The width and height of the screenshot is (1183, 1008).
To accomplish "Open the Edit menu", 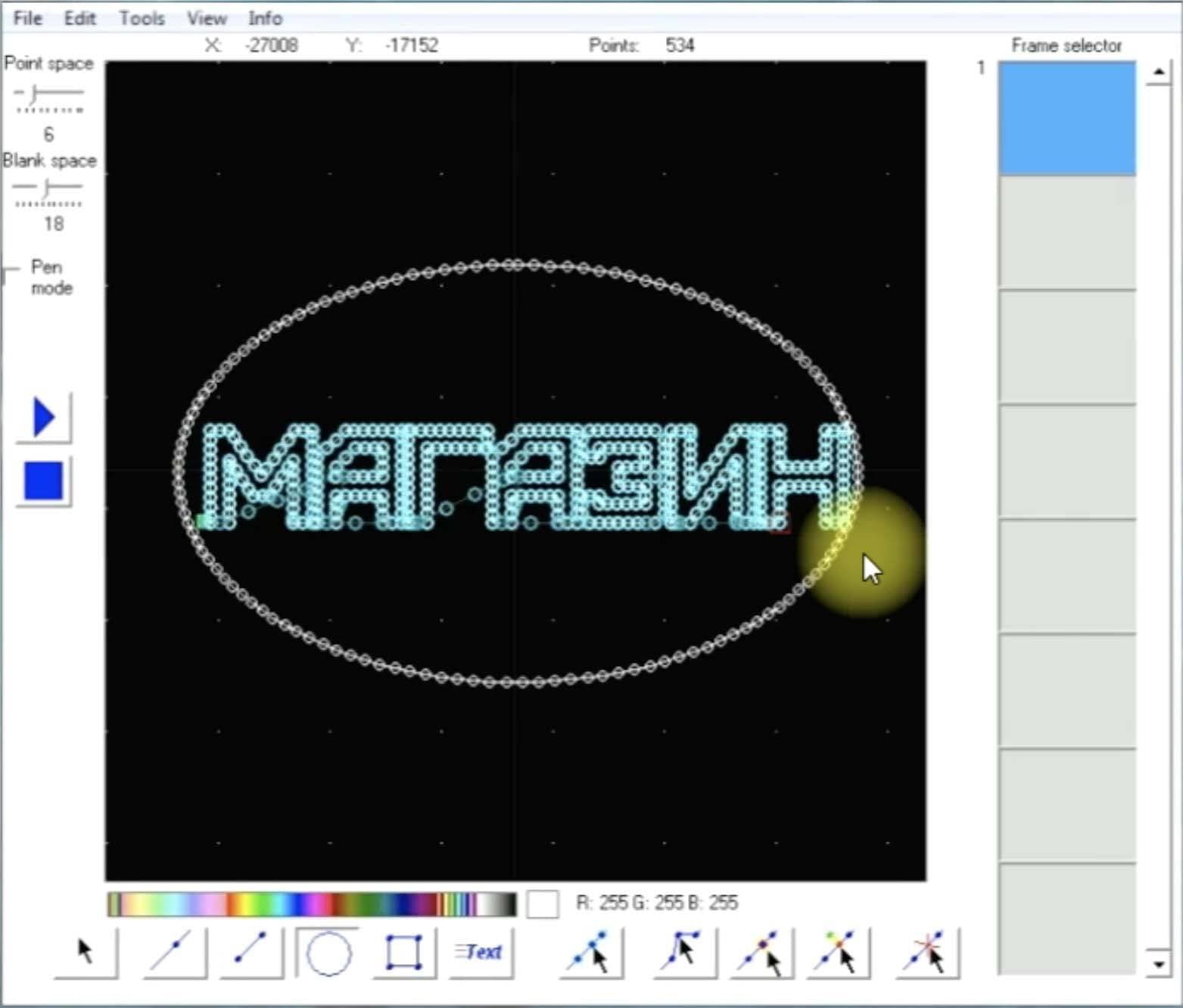I will point(79,18).
